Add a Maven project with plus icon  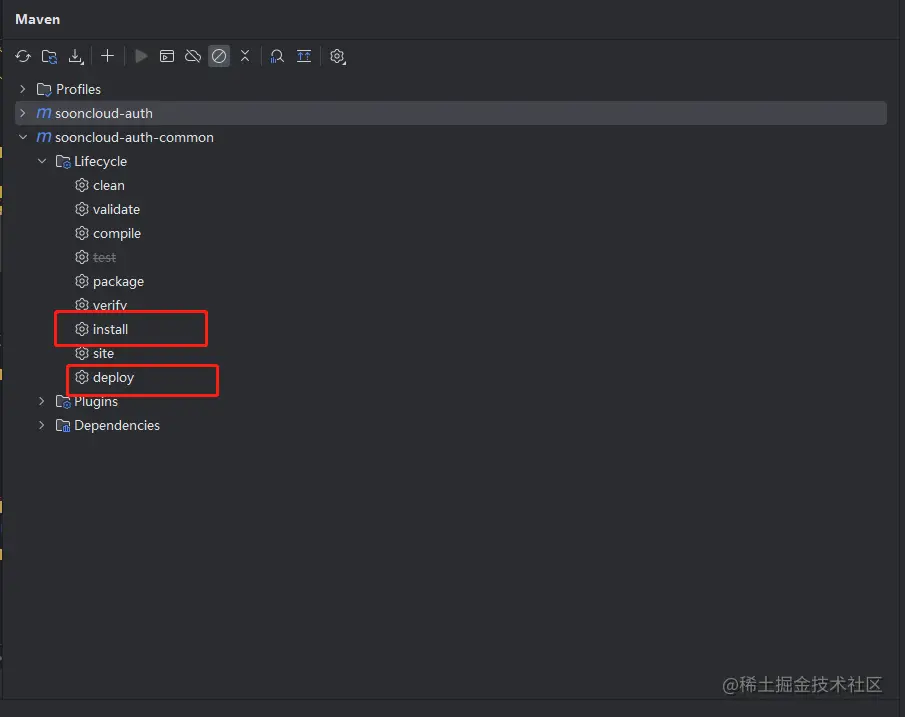(107, 56)
